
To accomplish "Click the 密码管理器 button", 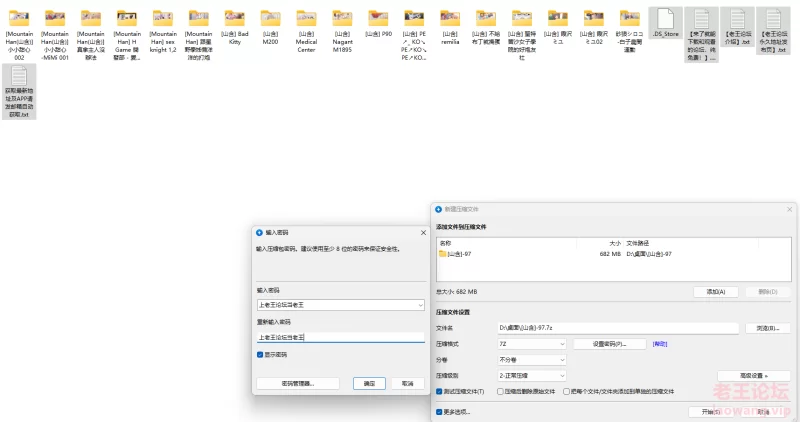I will pyautogui.click(x=298, y=383).
